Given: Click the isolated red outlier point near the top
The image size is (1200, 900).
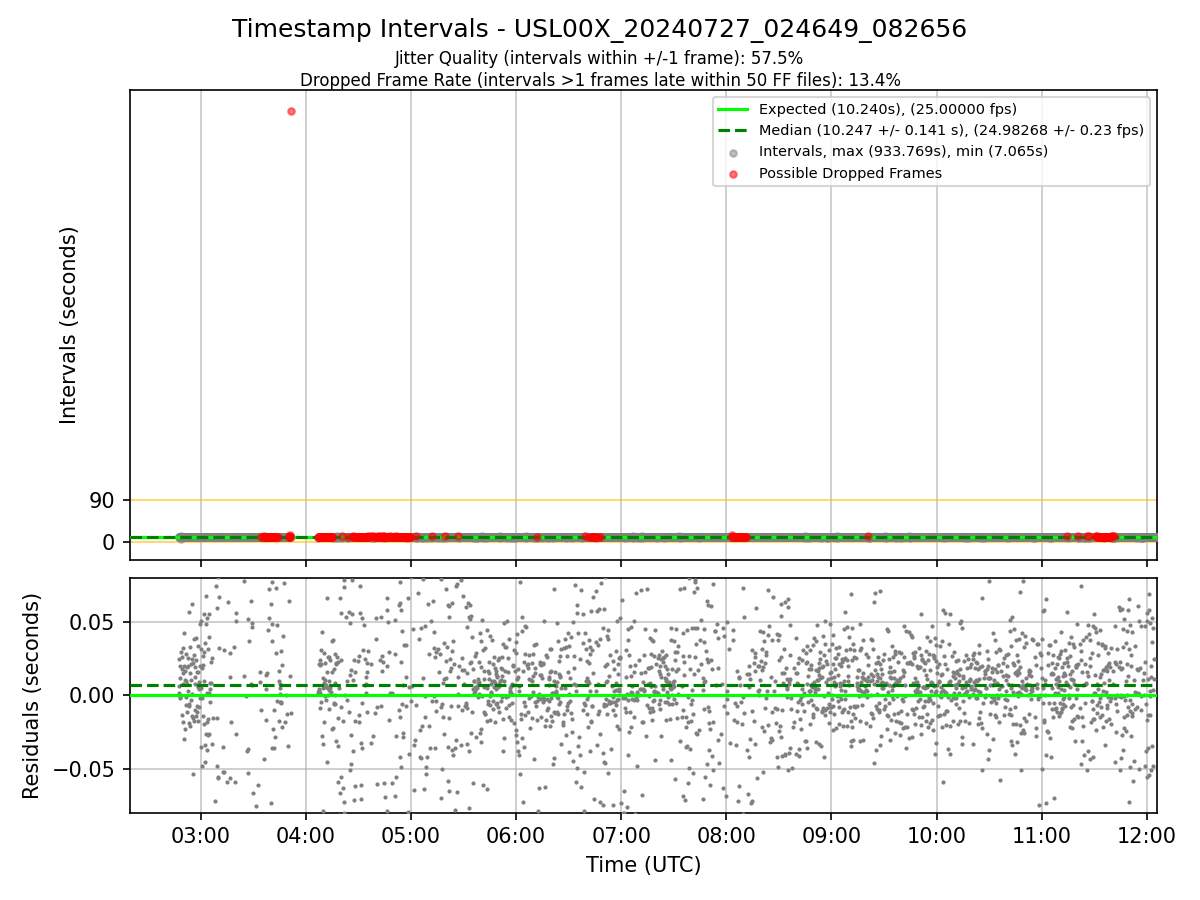Looking at the screenshot, I should tap(291, 111).
